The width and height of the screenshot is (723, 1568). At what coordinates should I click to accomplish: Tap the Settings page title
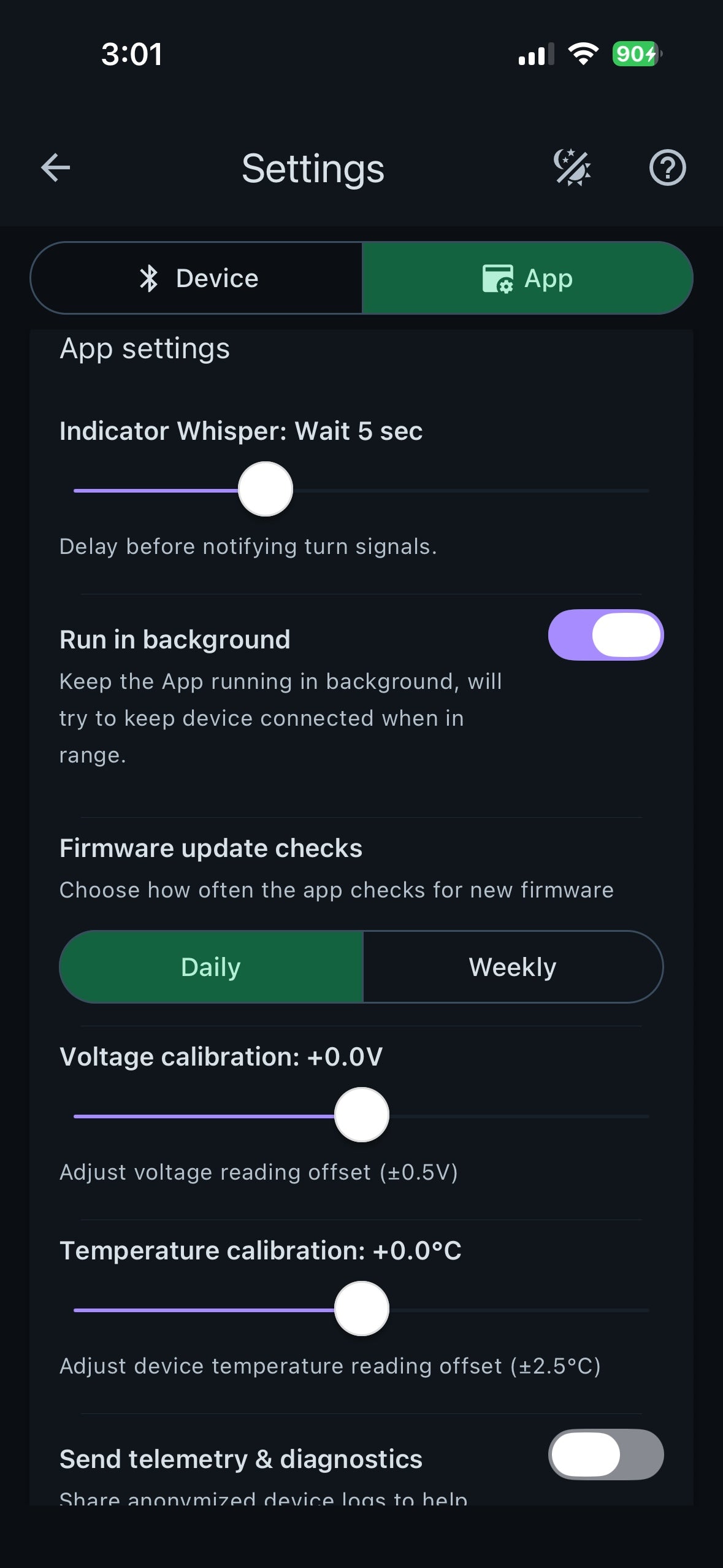tap(313, 169)
